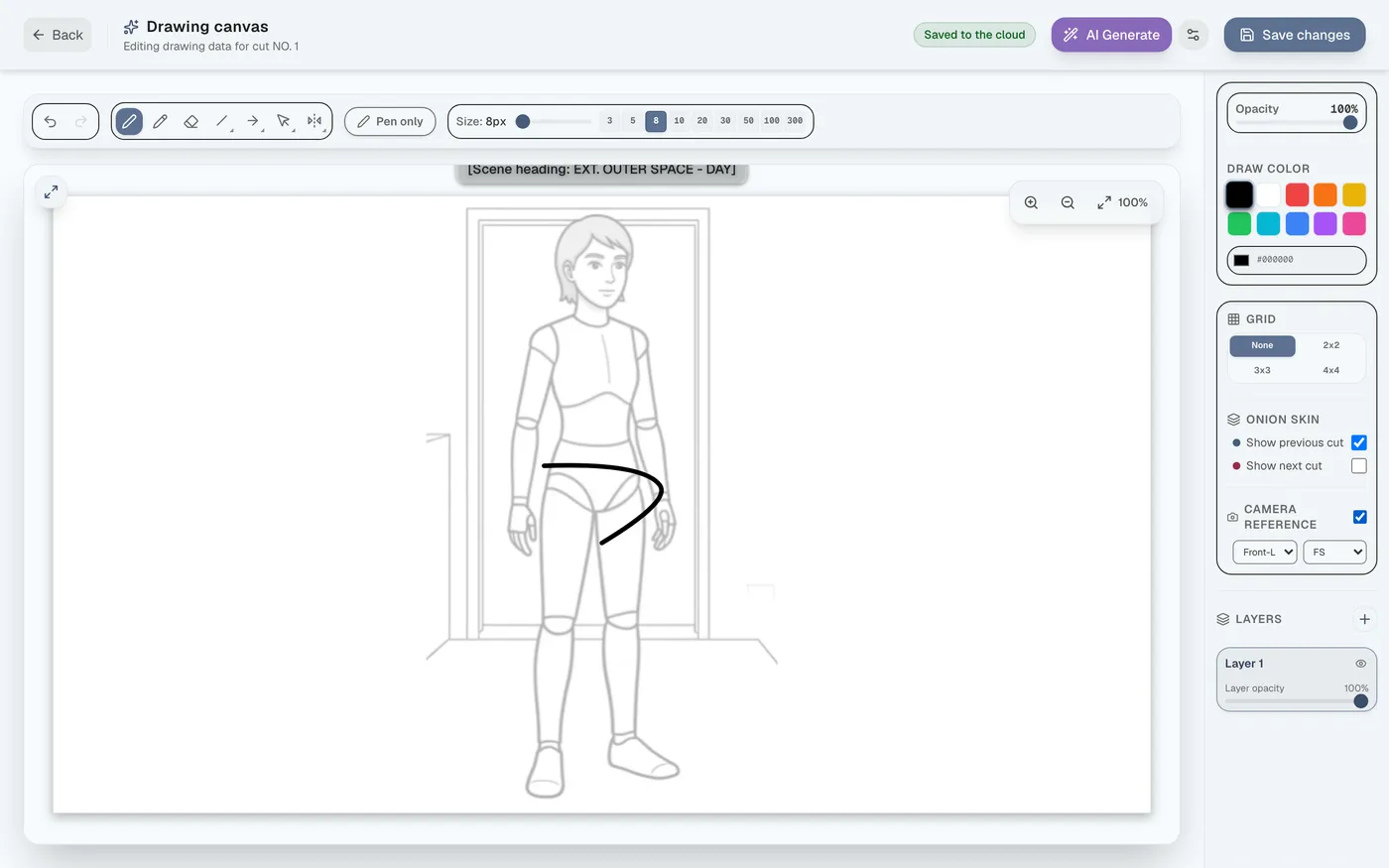The height and width of the screenshot is (868, 1389).
Task: Pick the white color swatch
Action: pyautogui.click(x=1268, y=194)
